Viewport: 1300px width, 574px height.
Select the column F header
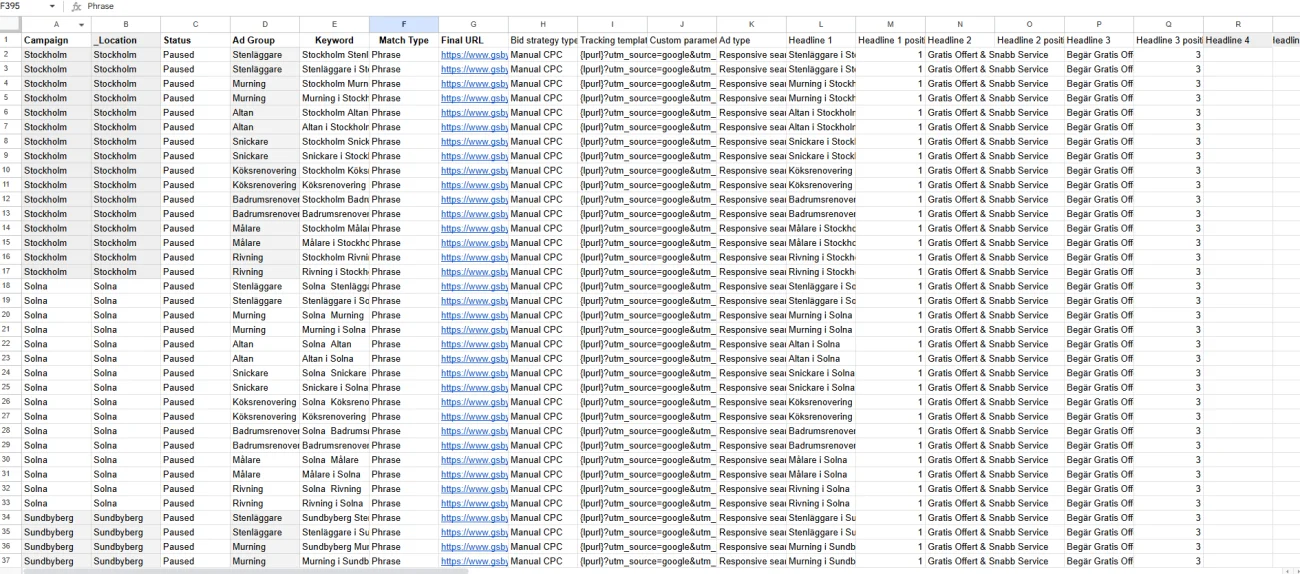click(403, 24)
